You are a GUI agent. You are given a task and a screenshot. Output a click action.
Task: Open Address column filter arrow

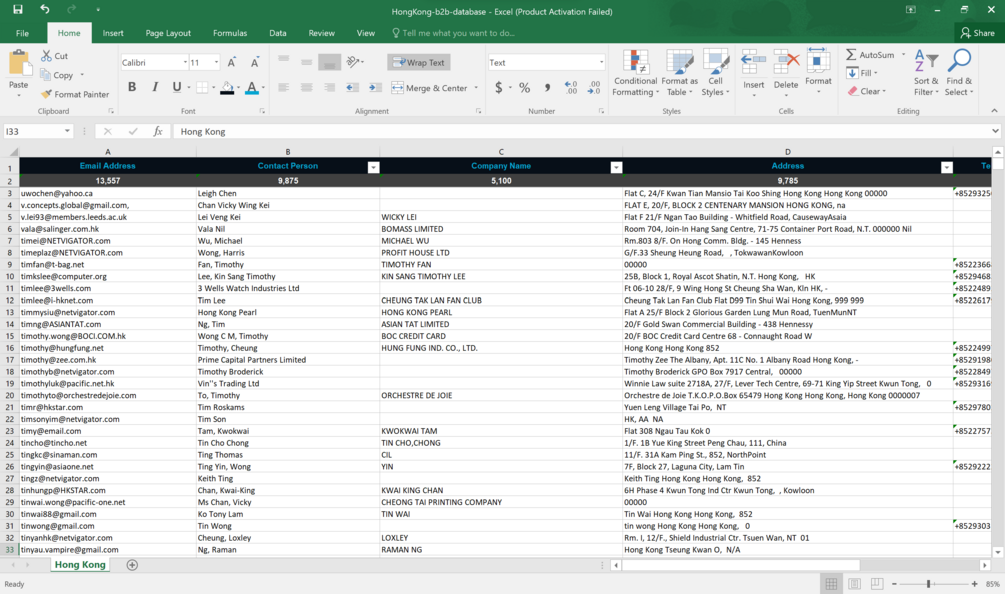[x=947, y=167]
